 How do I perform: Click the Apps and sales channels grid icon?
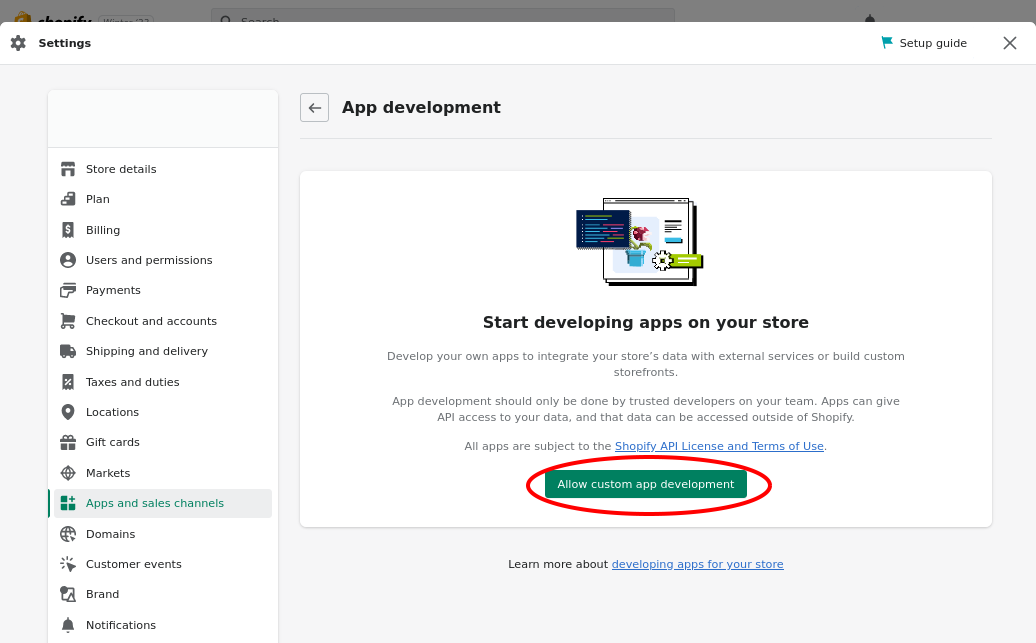tap(68, 503)
